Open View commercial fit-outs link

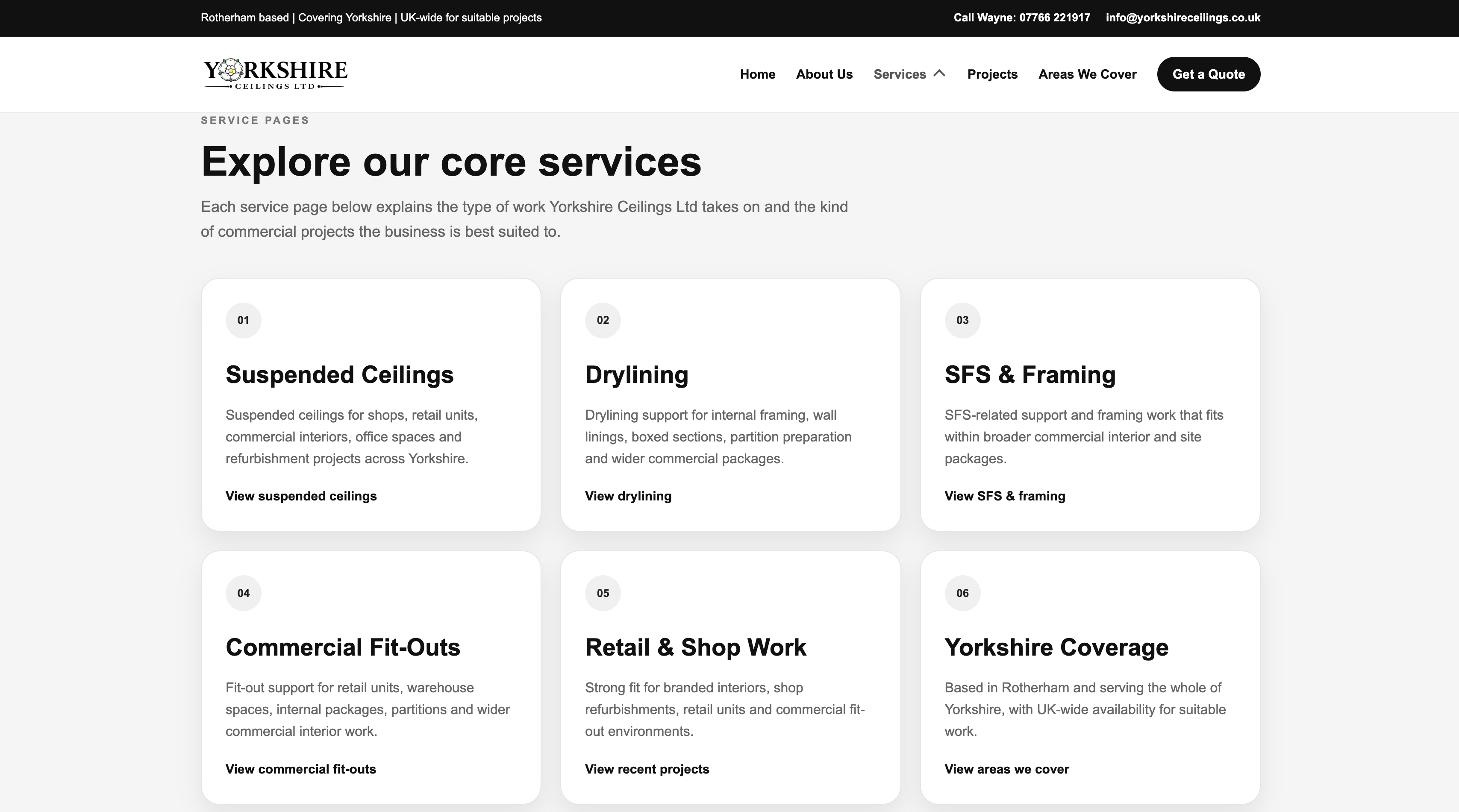[x=301, y=769]
